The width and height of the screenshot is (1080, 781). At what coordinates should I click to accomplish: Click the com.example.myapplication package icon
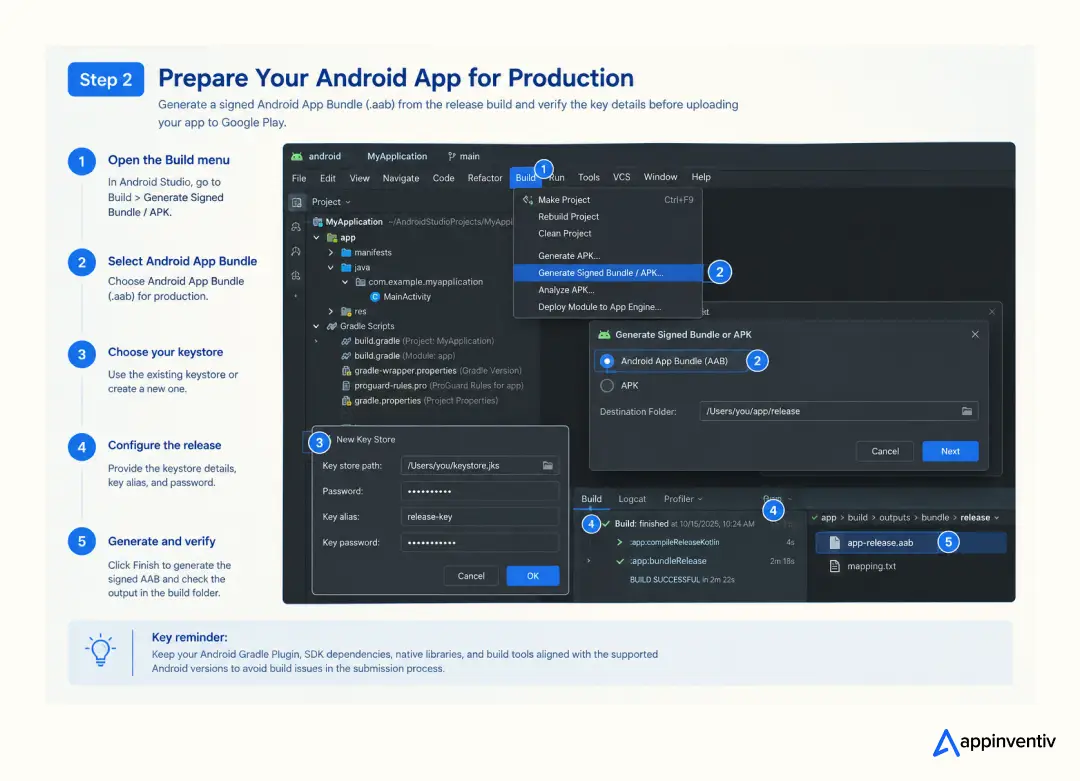pyautogui.click(x=360, y=282)
